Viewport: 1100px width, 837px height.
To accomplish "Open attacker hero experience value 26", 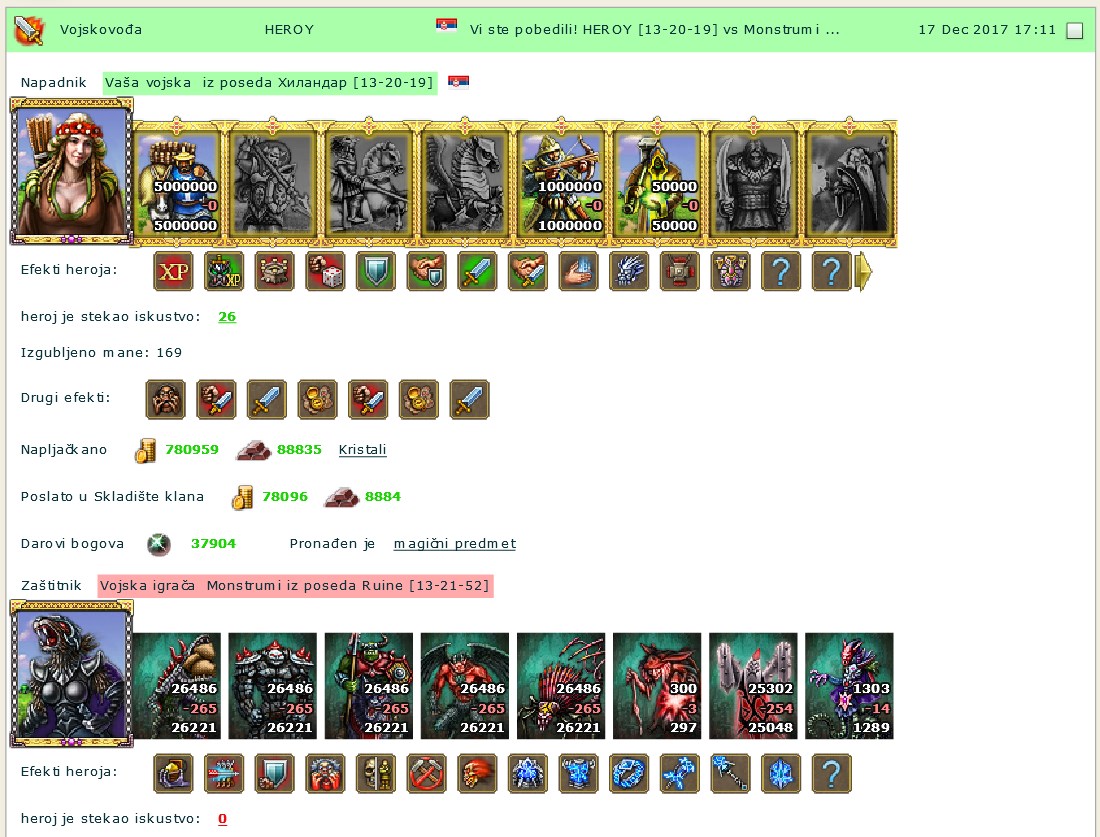I will 227,316.
